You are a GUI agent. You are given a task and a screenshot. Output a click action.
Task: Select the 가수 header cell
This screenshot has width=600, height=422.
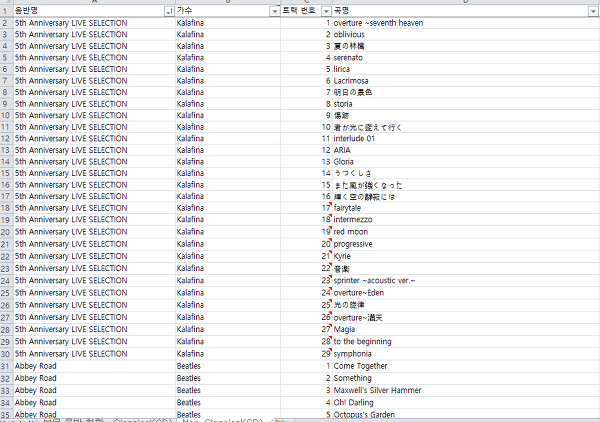[228, 11]
